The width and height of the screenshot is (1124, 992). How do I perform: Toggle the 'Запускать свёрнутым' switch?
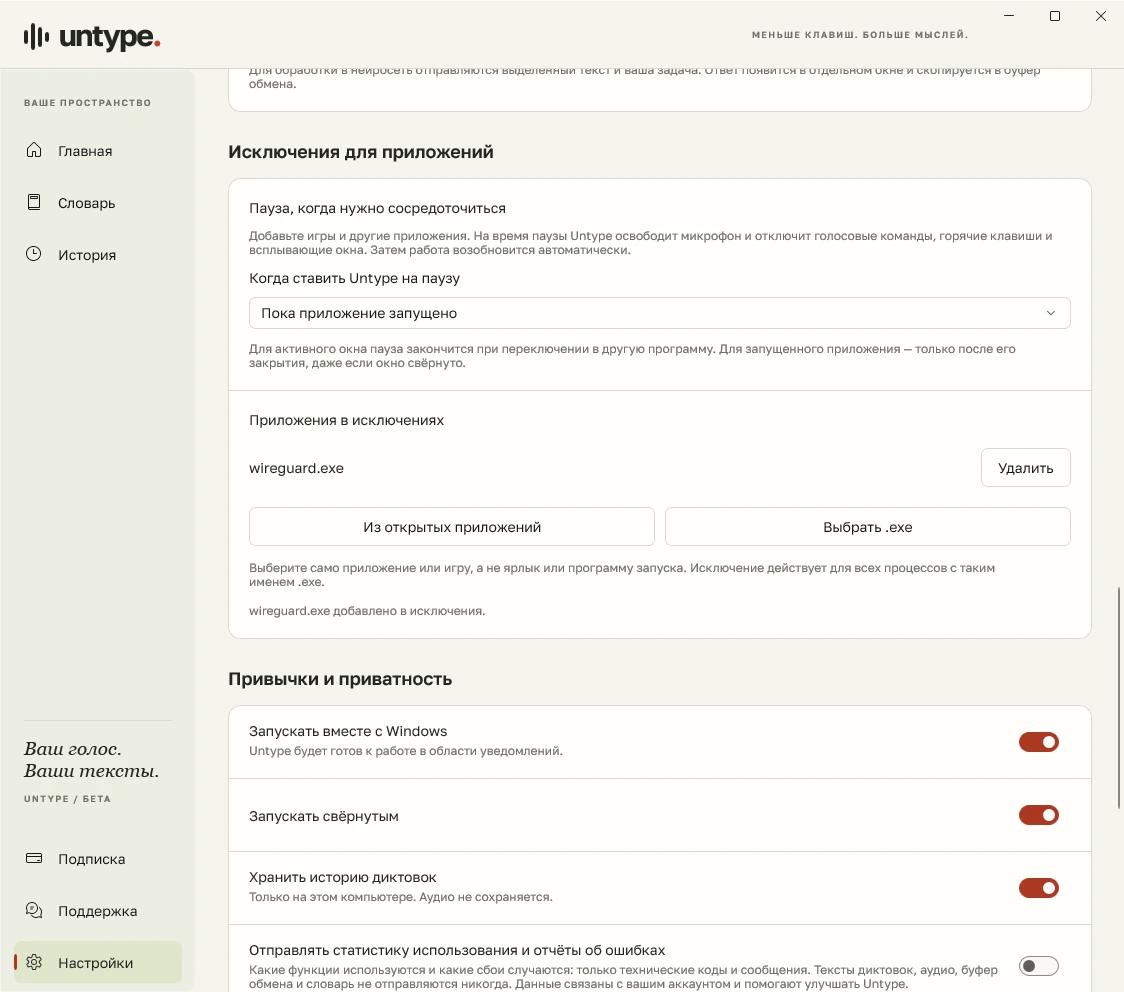pos(1039,815)
